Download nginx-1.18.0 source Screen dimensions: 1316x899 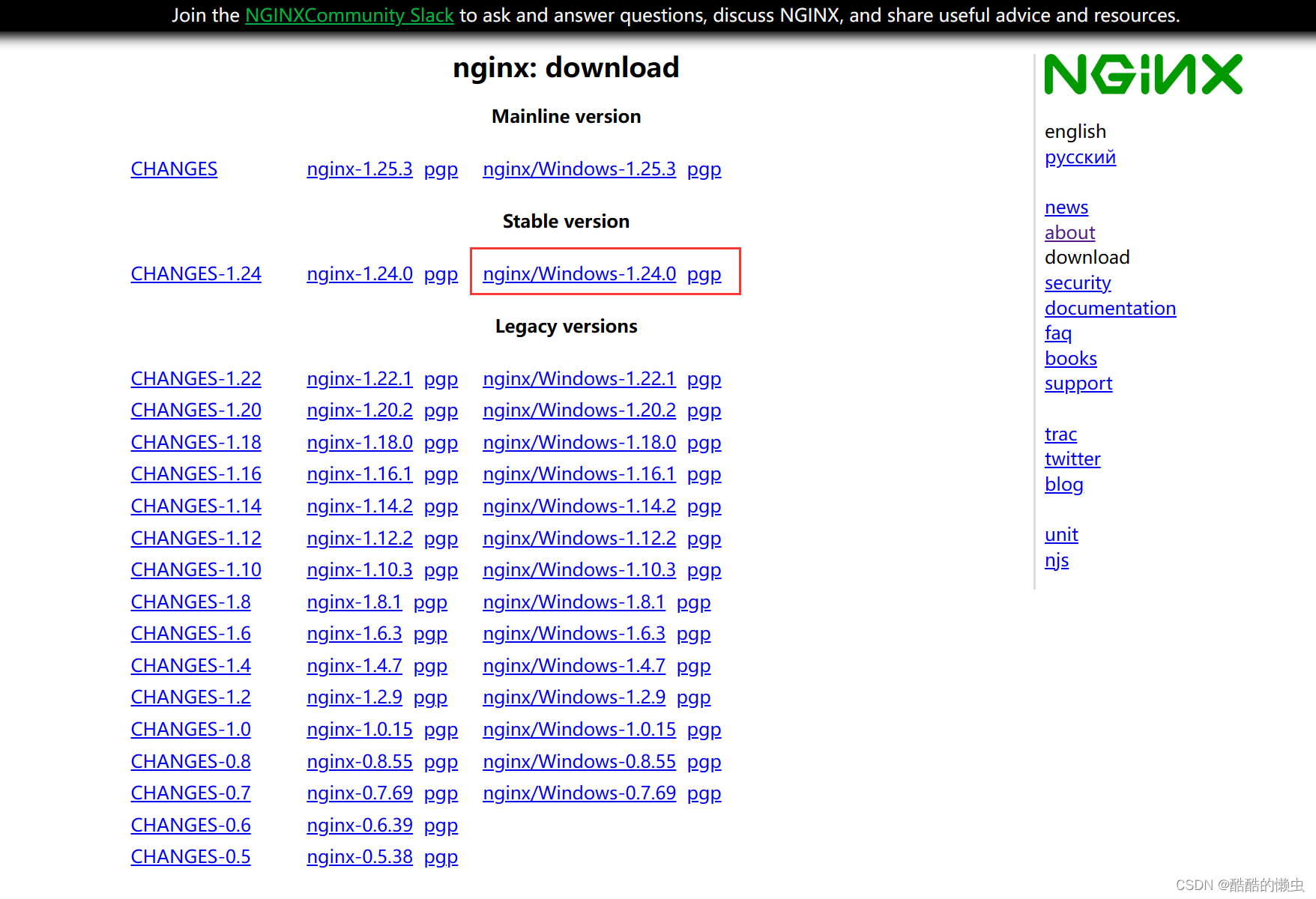click(360, 443)
